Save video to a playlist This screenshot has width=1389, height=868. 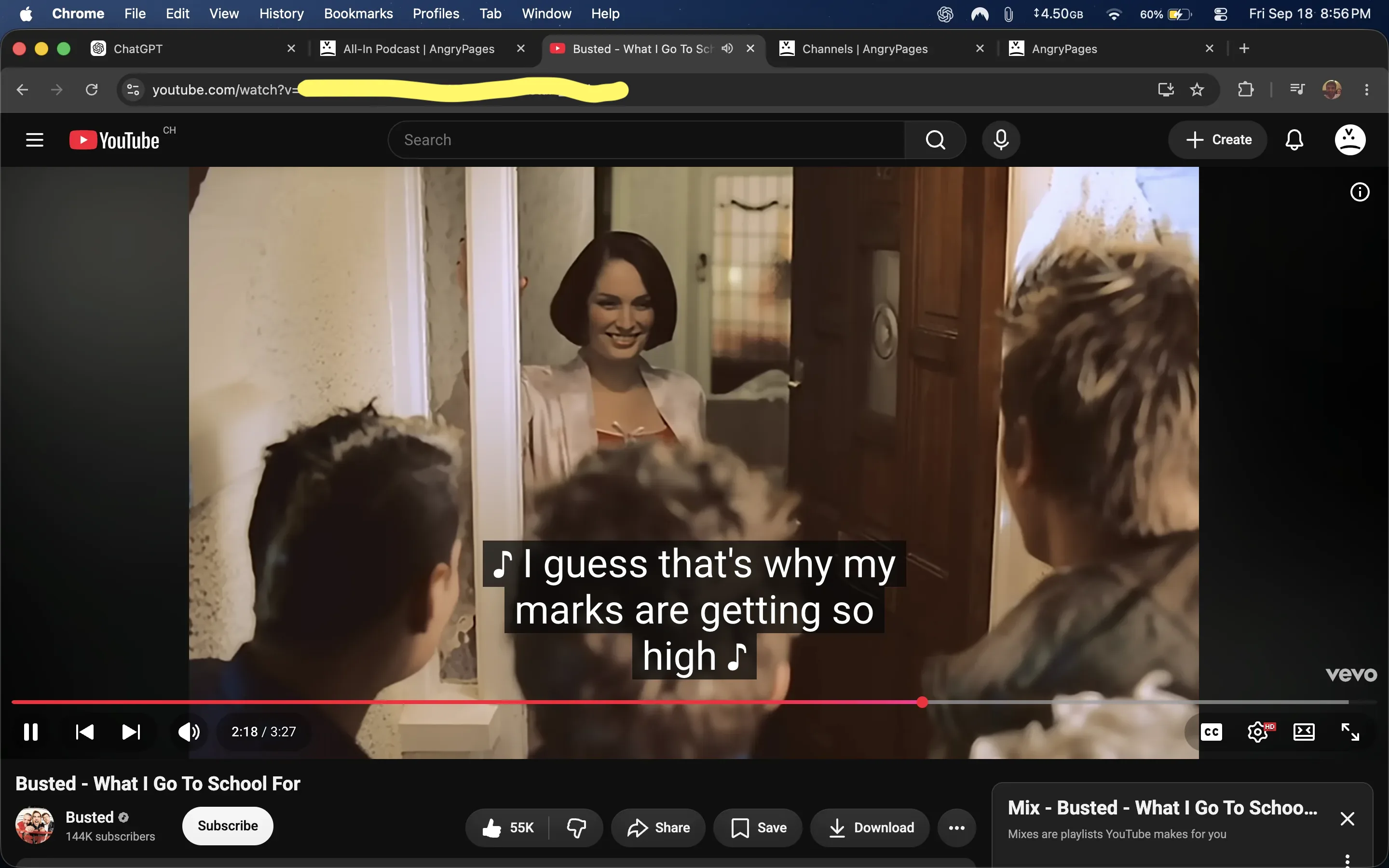tap(758, 827)
